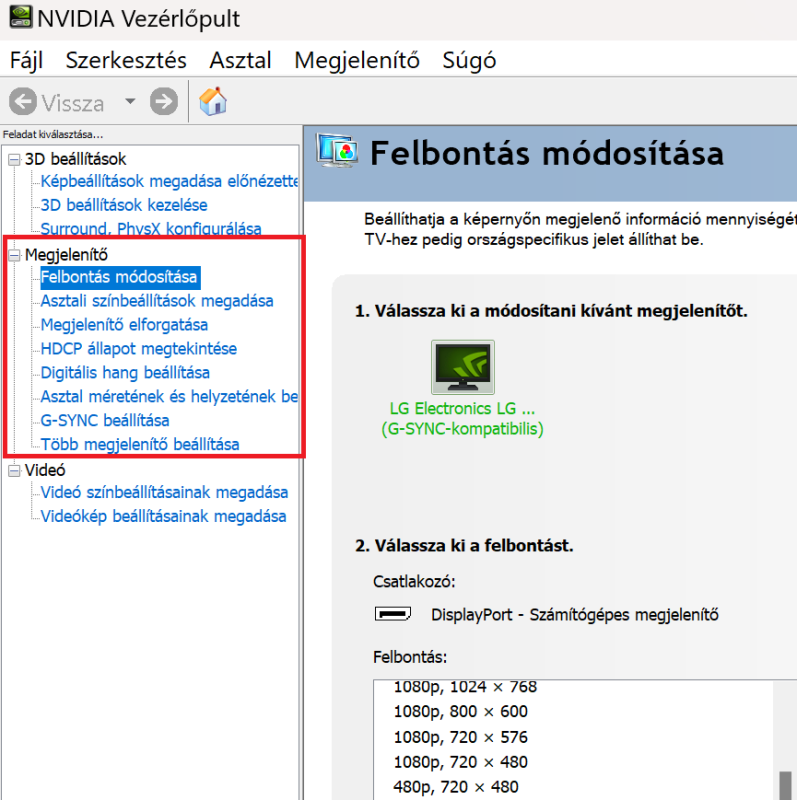Image resolution: width=797 pixels, height=800 pixels.
Task: Open Asztal méretének és helyzetének beállítása
Action: (169, 396)
